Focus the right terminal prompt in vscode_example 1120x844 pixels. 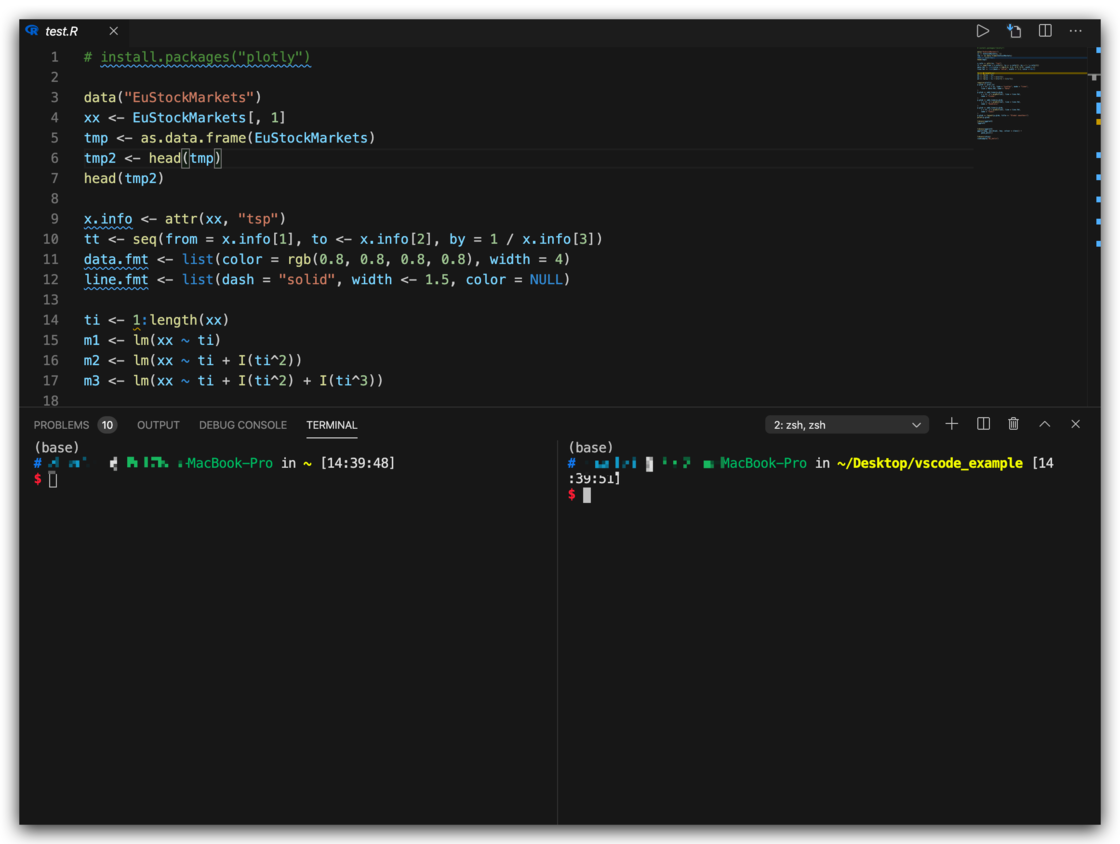coord(587,495)
